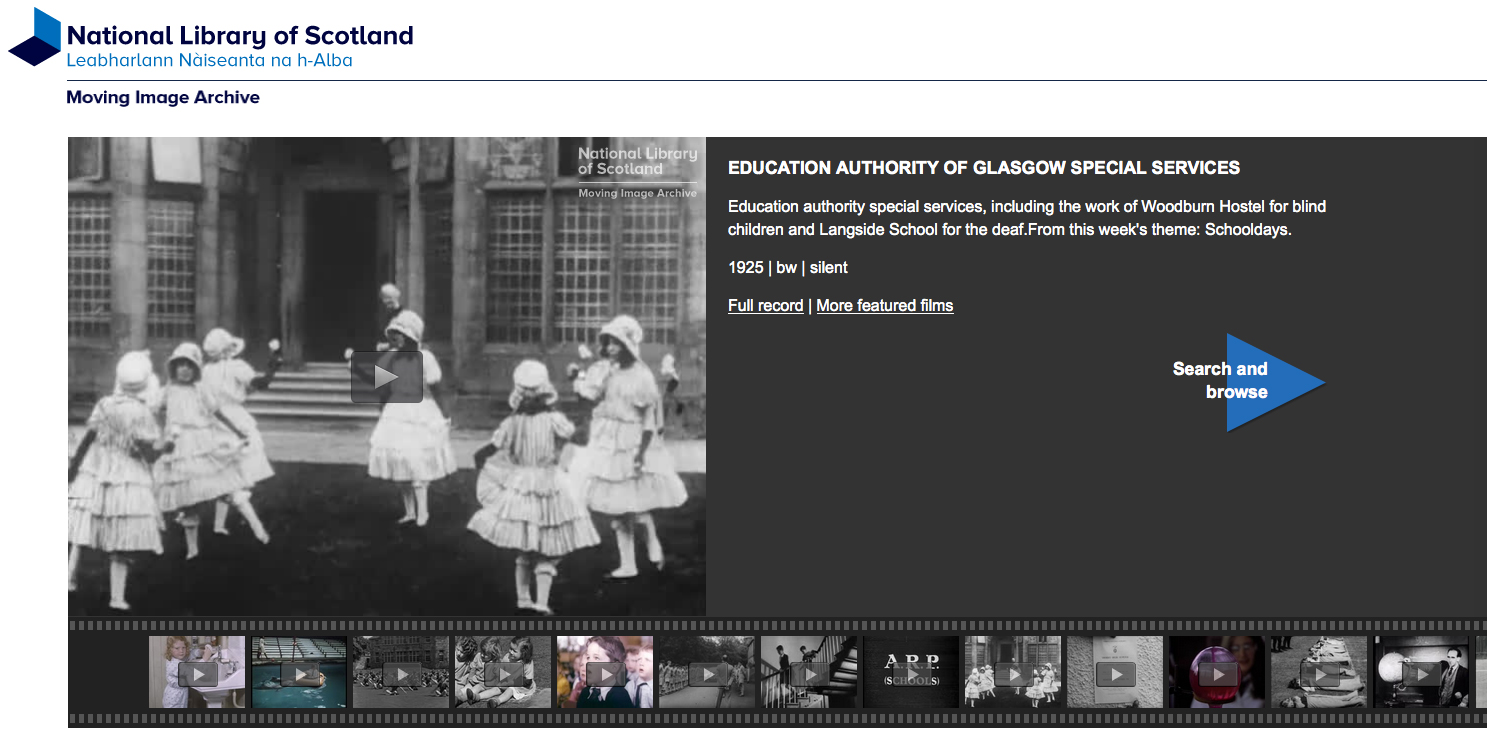Click the featured film title heading
The width and height of the screenshot is (1487, 755).
(983, 168)
